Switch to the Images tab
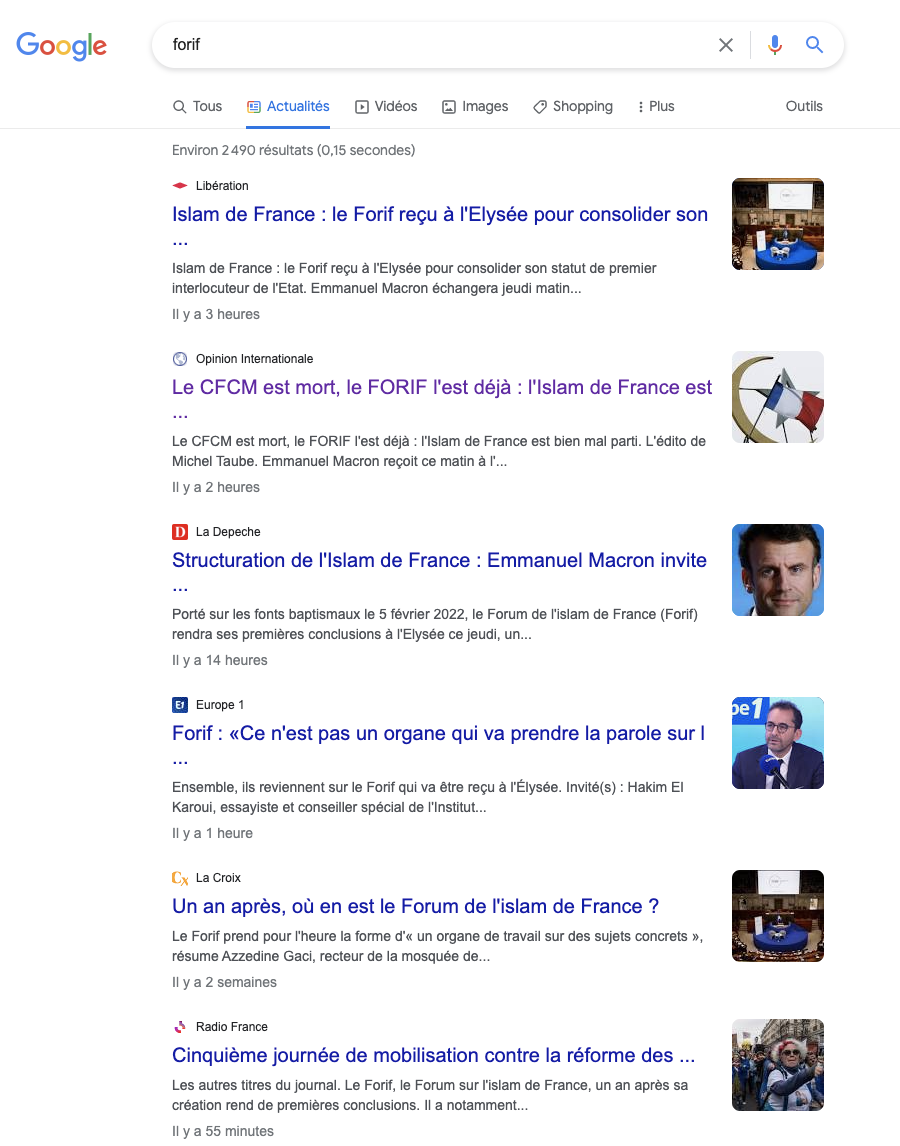Image resolution: width=900 pixels, height=1146 pixels. (x=475, y=107)
